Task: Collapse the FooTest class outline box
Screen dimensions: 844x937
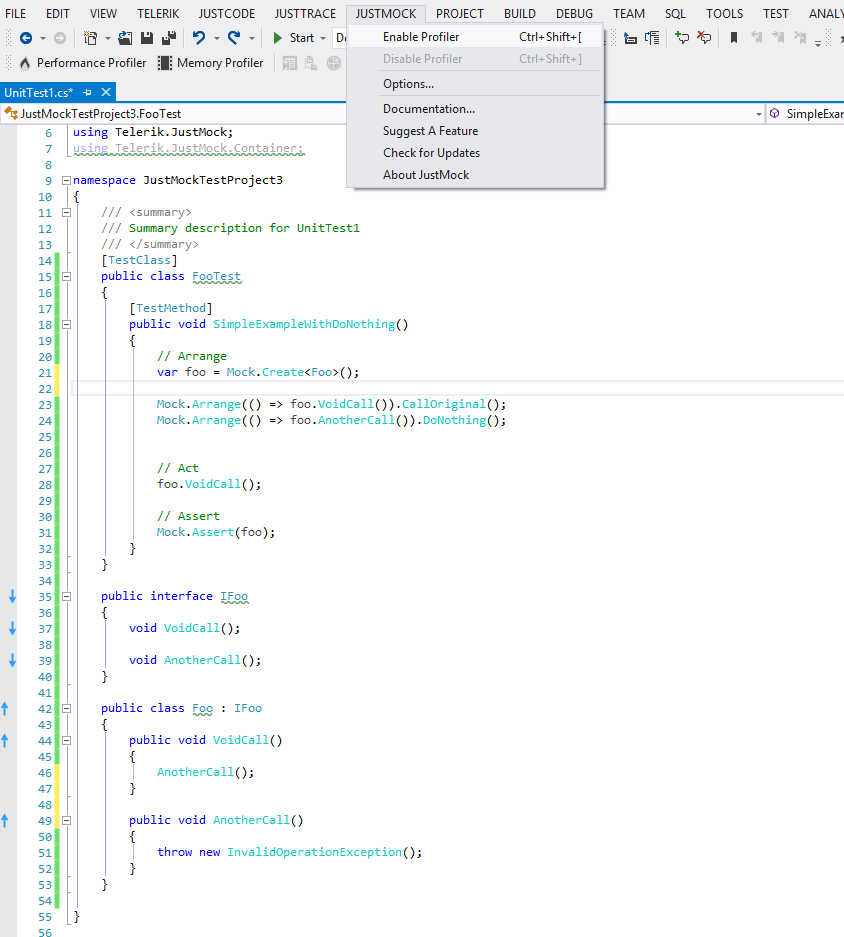Action: (x=67, y=276)
